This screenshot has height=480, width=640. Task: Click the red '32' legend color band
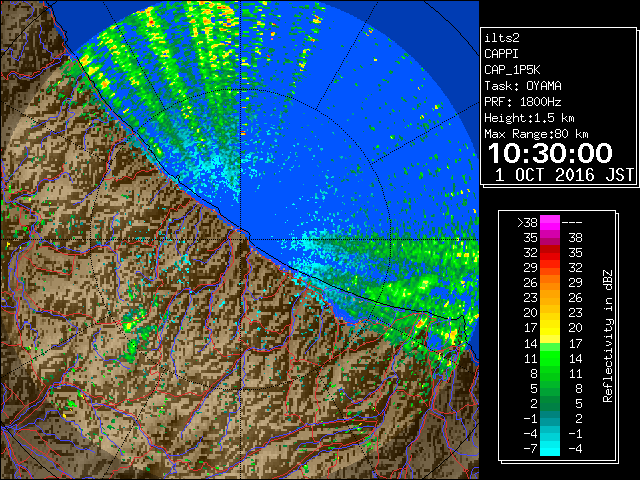[550, 253]
